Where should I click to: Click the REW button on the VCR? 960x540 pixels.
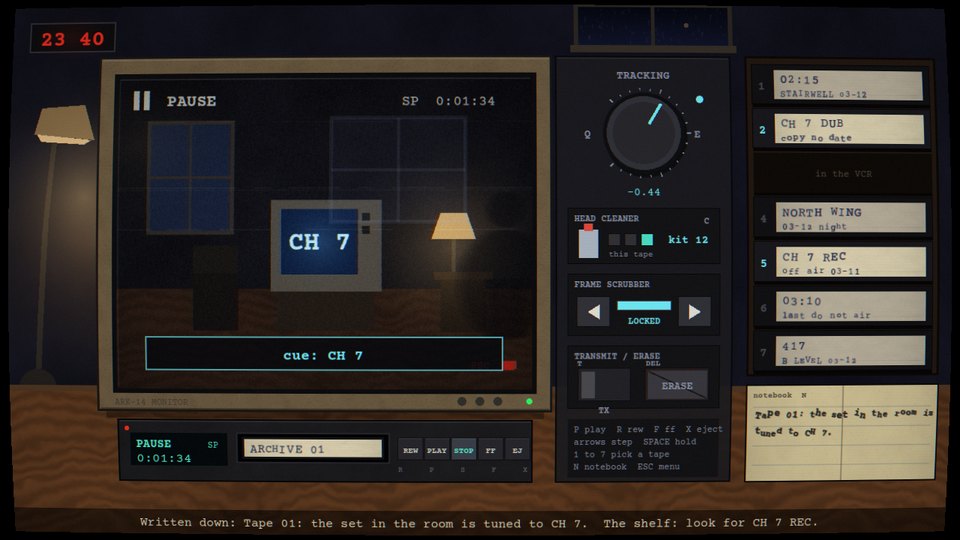point(410,450)
